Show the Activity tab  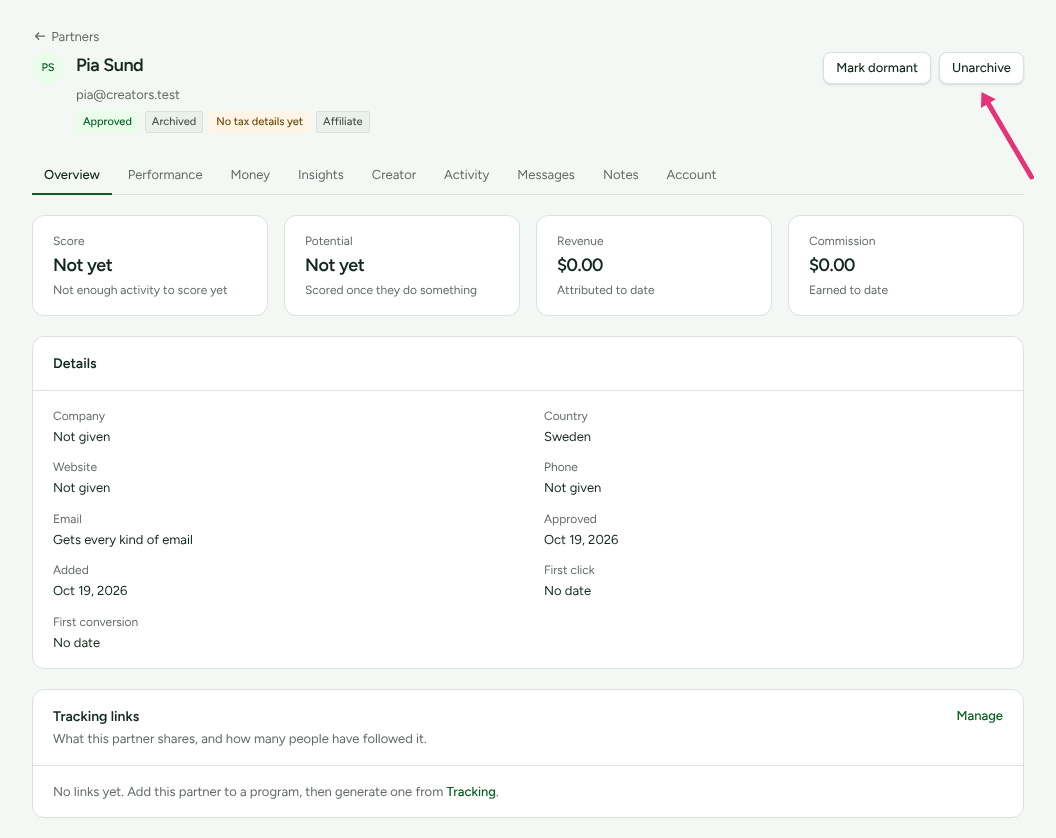[x=466, y=175]
